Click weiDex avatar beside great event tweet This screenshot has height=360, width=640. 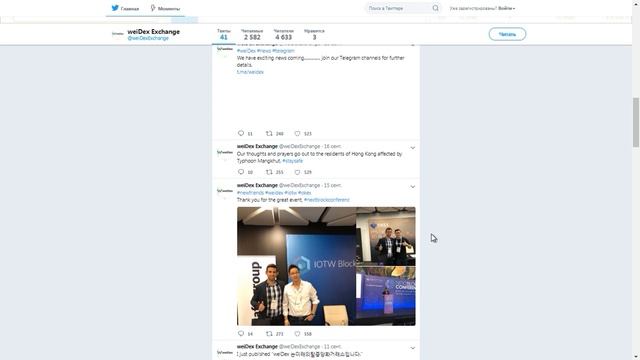pos(224,191)
